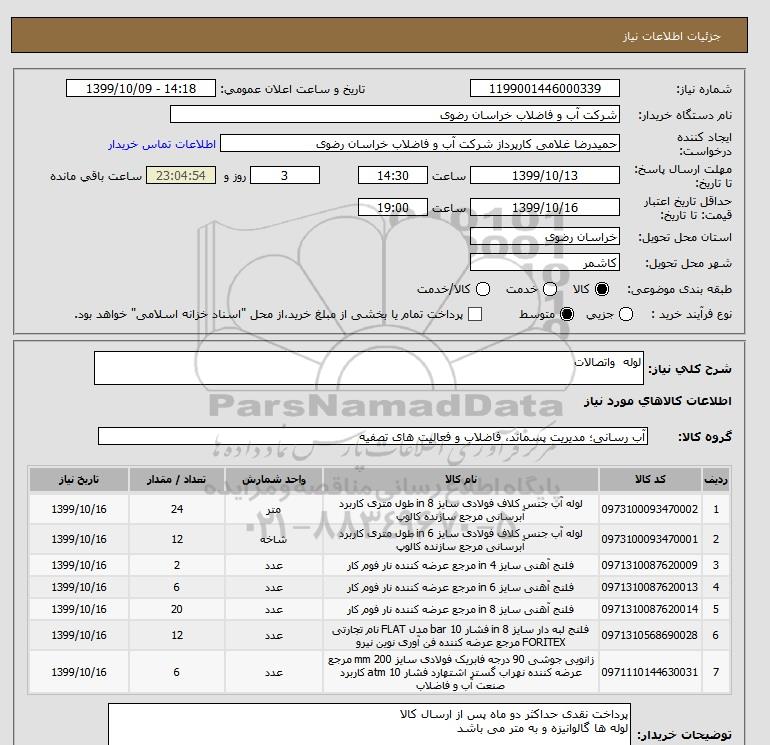
Task: Click the countdown timer 23:04:54
Action: [x=181, y=175]
